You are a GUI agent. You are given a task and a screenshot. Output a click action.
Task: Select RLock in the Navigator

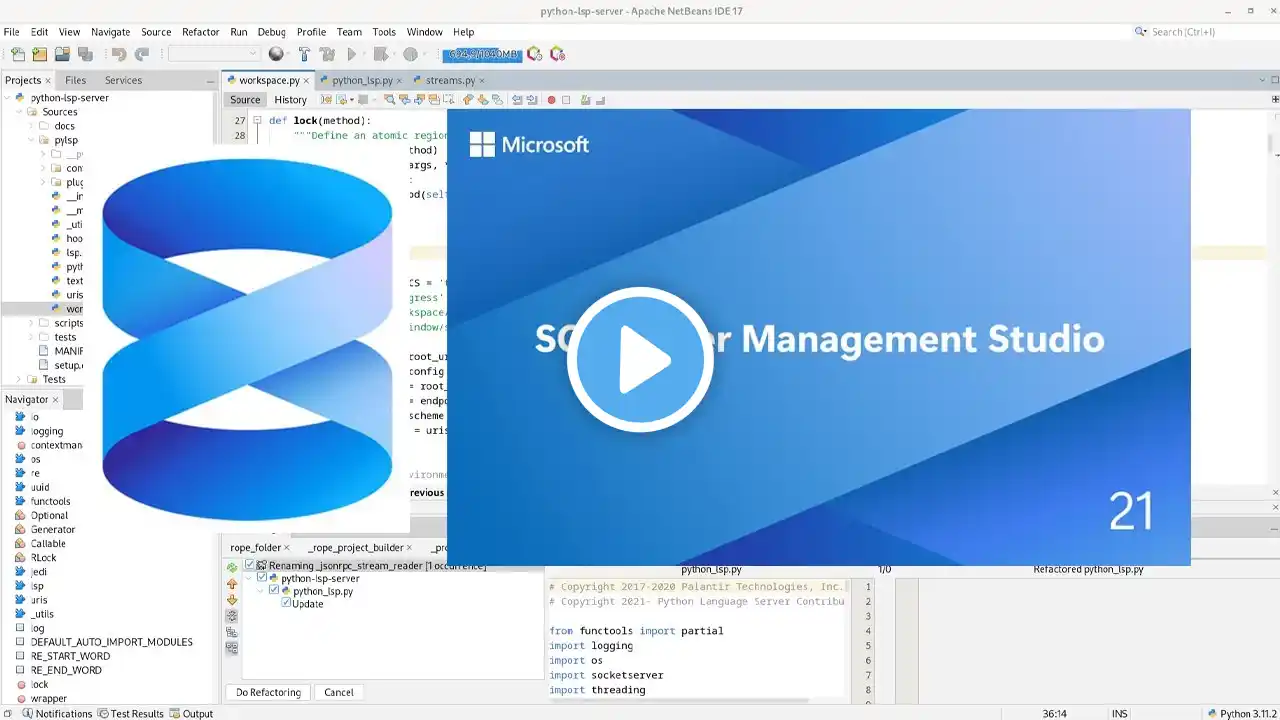coord(43,558)
